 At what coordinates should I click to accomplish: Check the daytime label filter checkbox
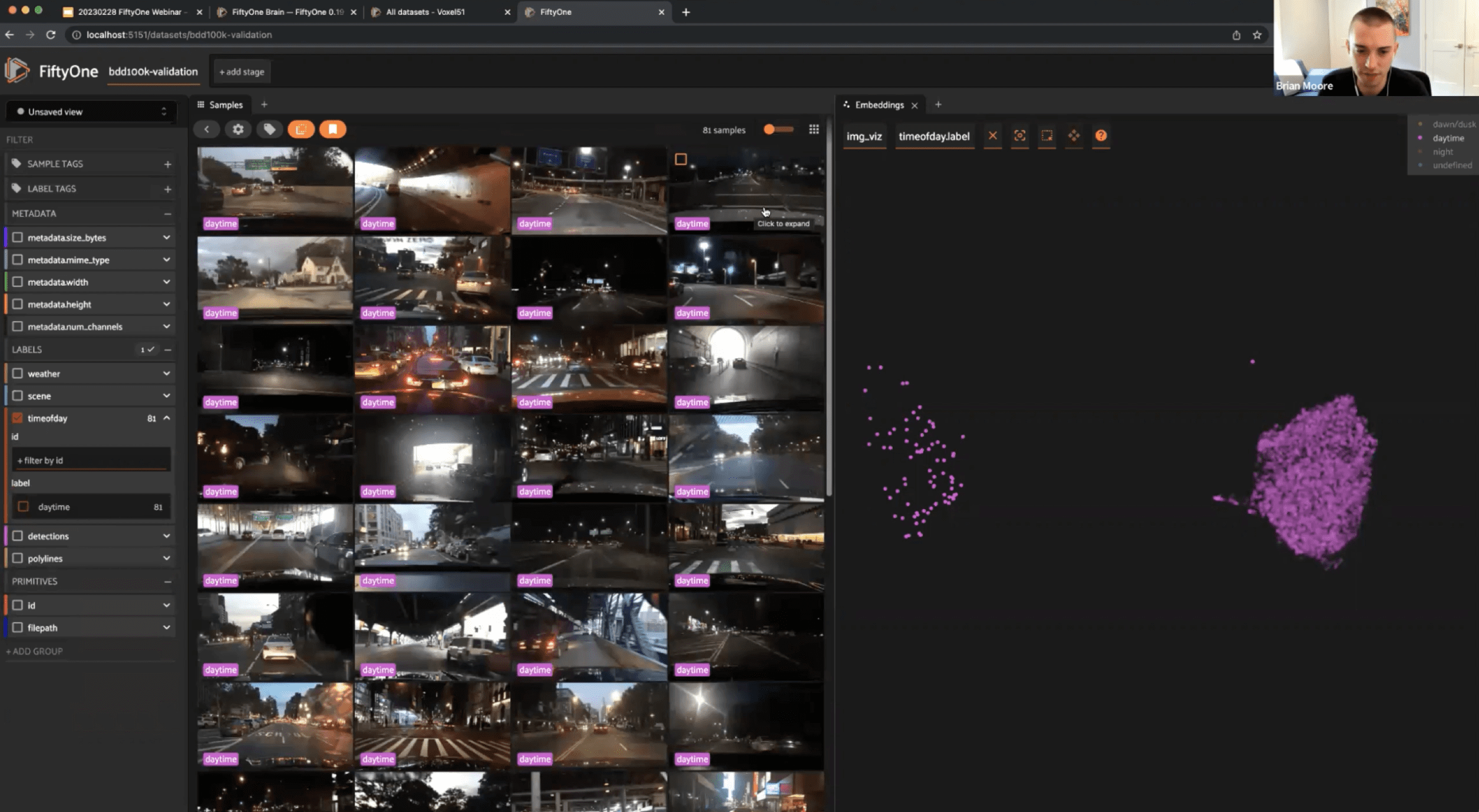coord(24,506)
